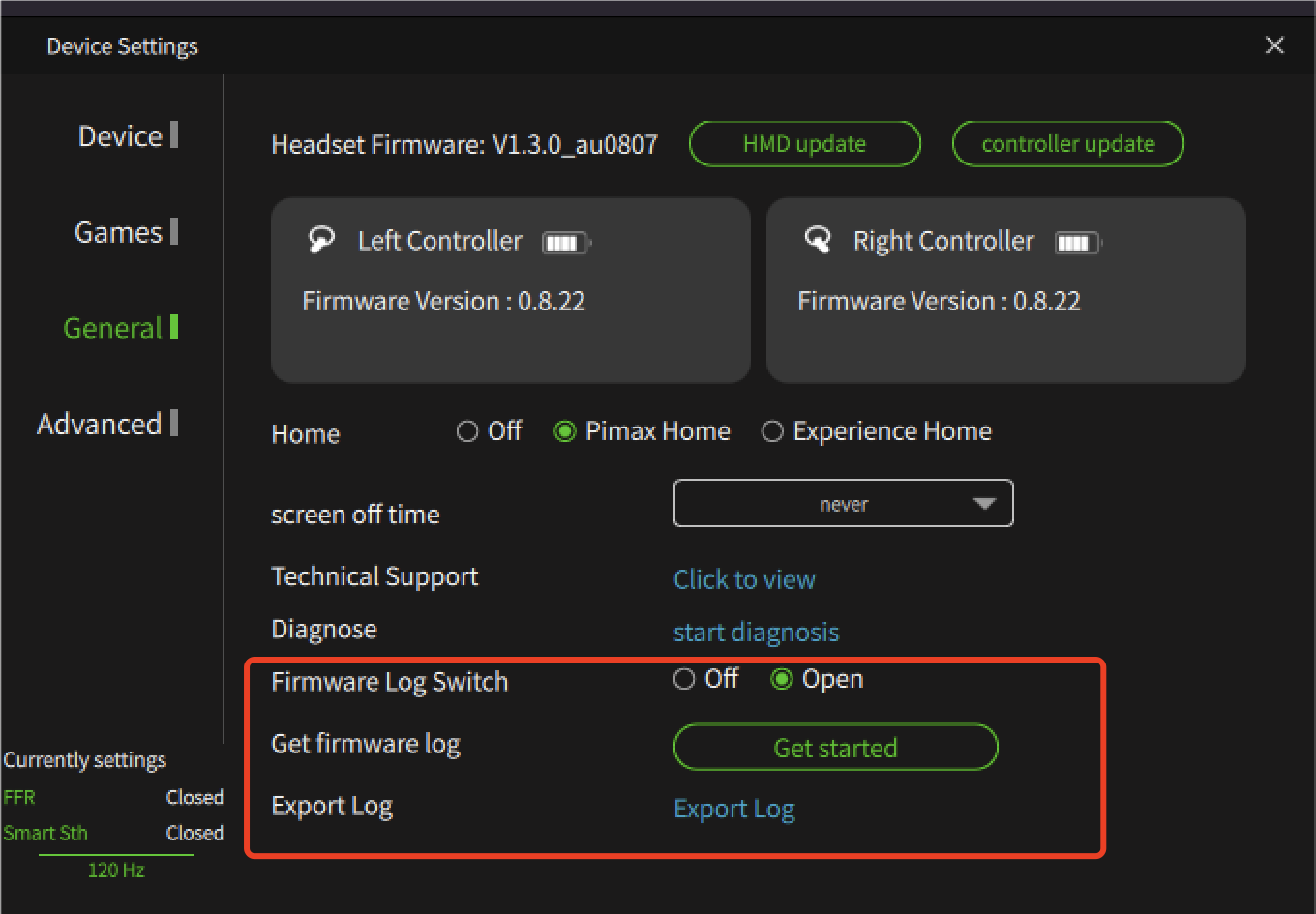Click the Right Controller battery indicator
Viewport: 1316px width, 914px height.
(1077, 243)
